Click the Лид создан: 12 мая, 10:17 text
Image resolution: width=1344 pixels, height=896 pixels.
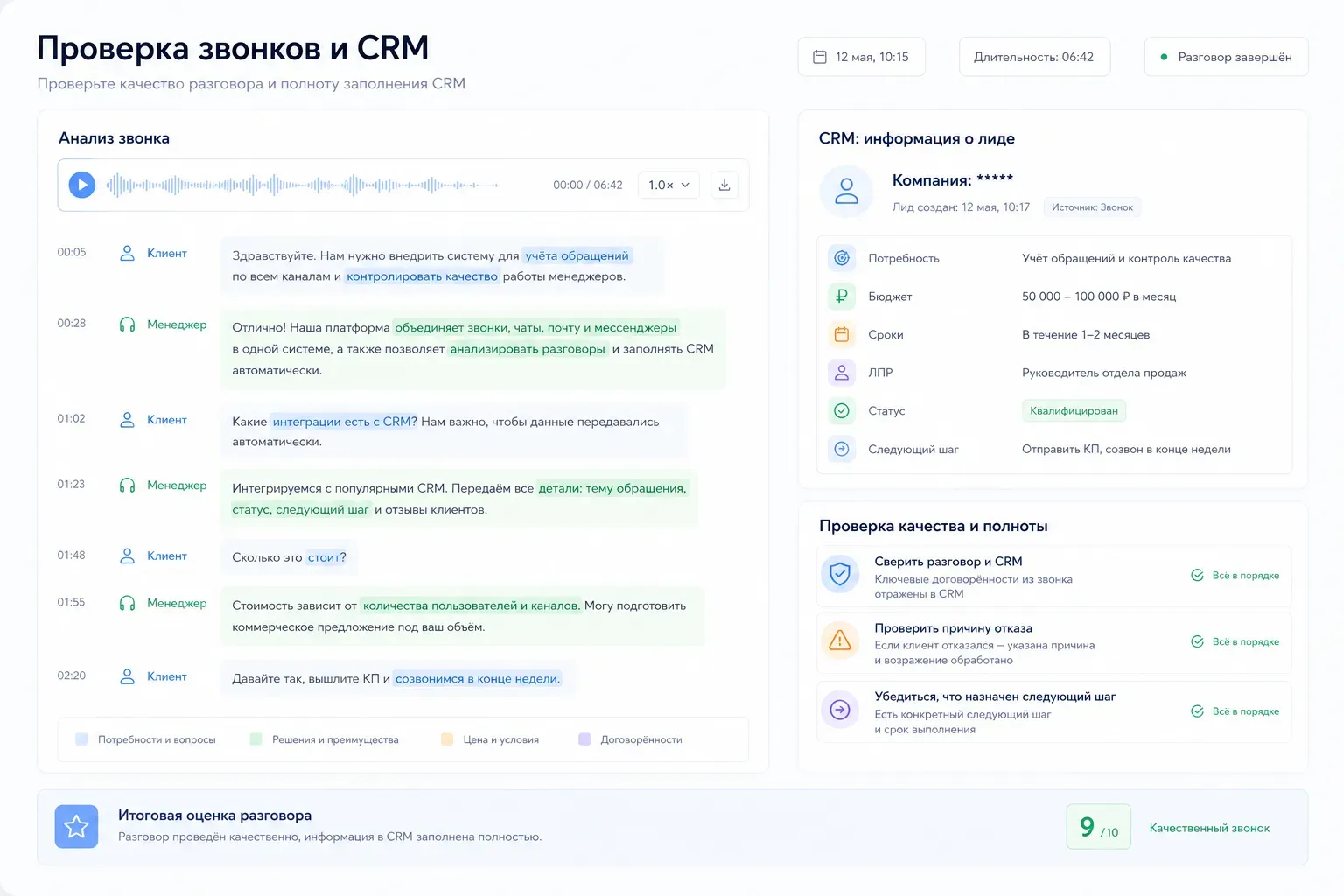961,207
